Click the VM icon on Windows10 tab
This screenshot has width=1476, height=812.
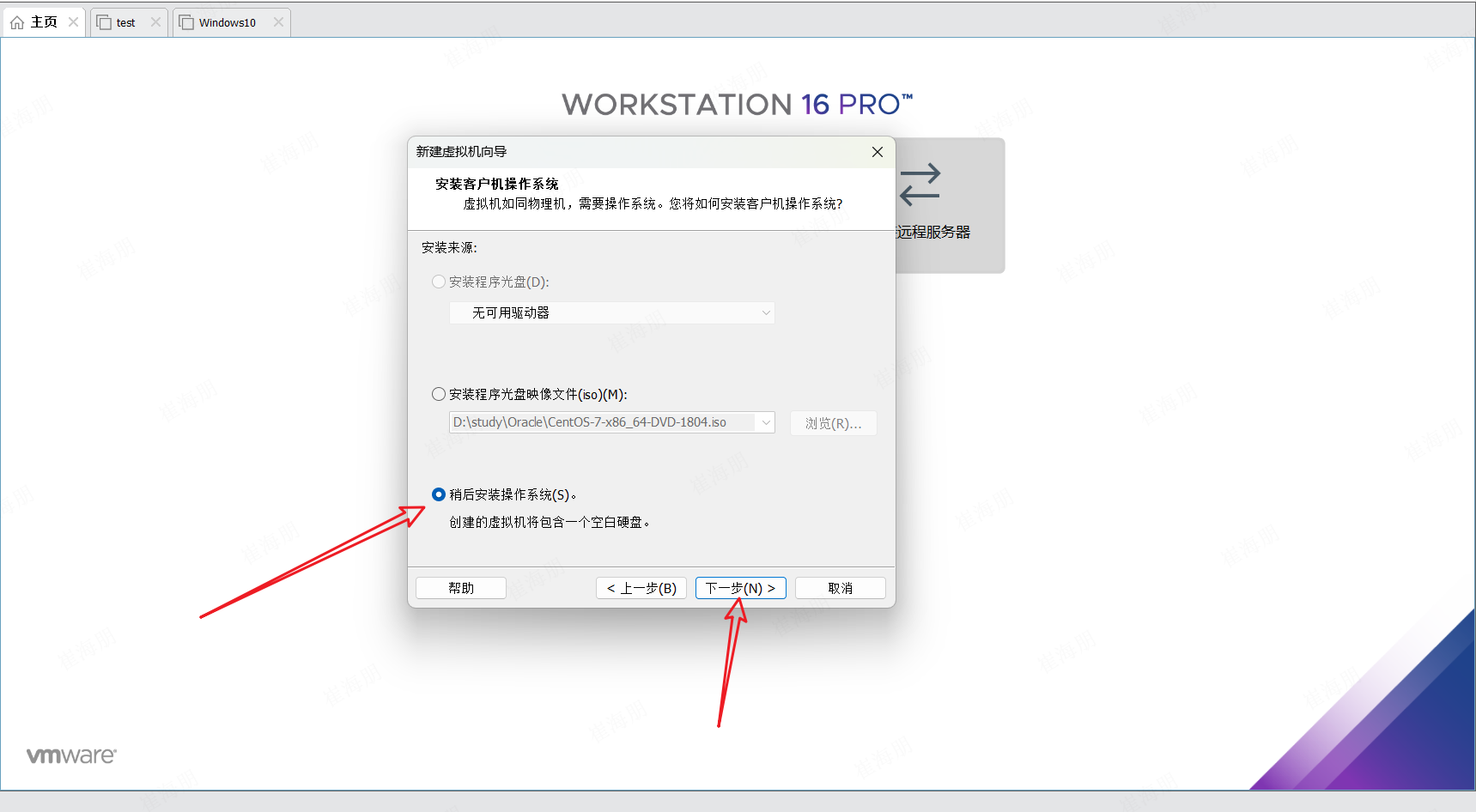click(x=186, y=22)
